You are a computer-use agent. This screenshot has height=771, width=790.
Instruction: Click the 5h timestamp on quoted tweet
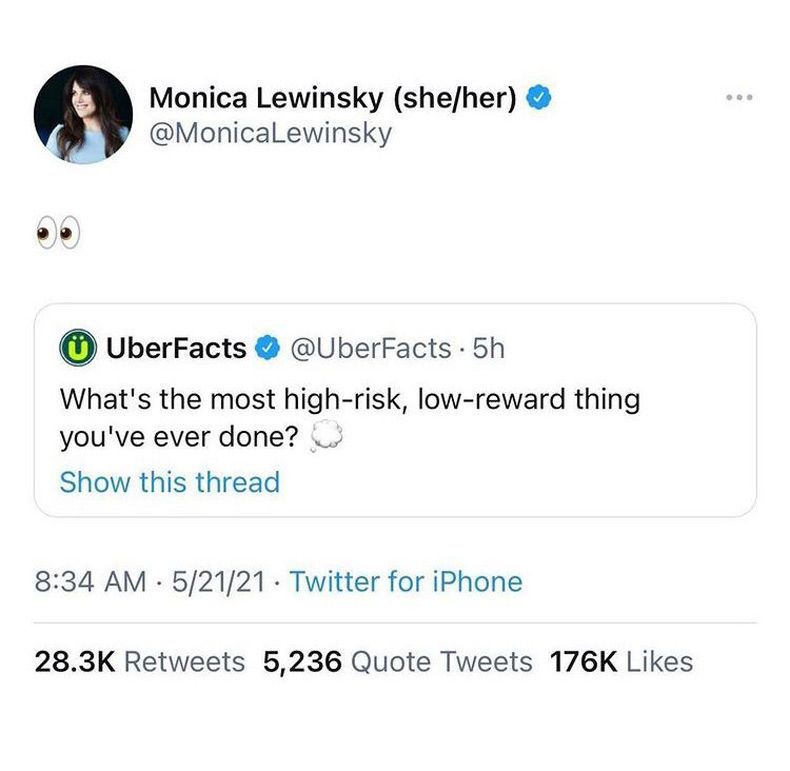click(x=489, y=348)
